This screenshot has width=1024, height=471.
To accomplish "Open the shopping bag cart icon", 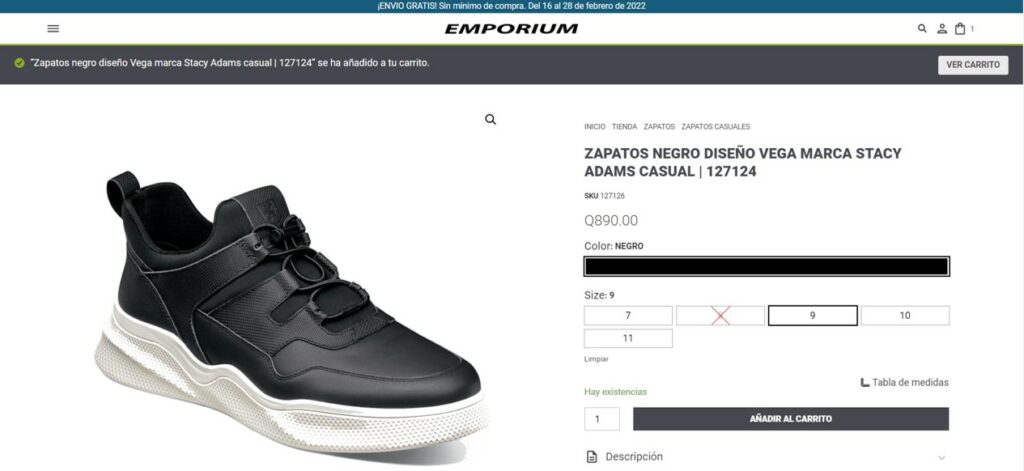I will [x=960, y=29].
